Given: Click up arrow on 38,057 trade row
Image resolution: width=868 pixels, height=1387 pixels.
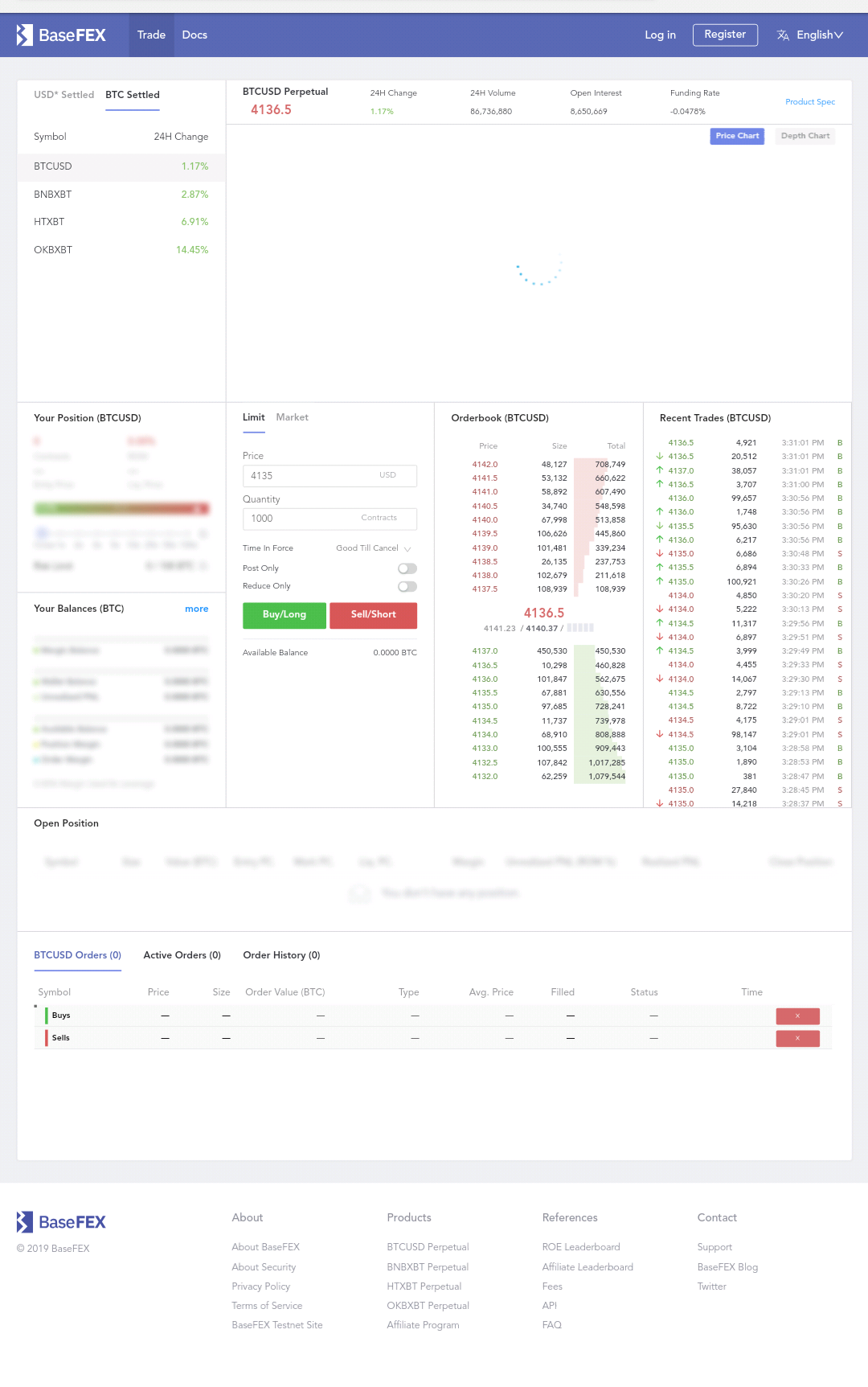Looking at the screenshot, I should [x=660, y=470].
